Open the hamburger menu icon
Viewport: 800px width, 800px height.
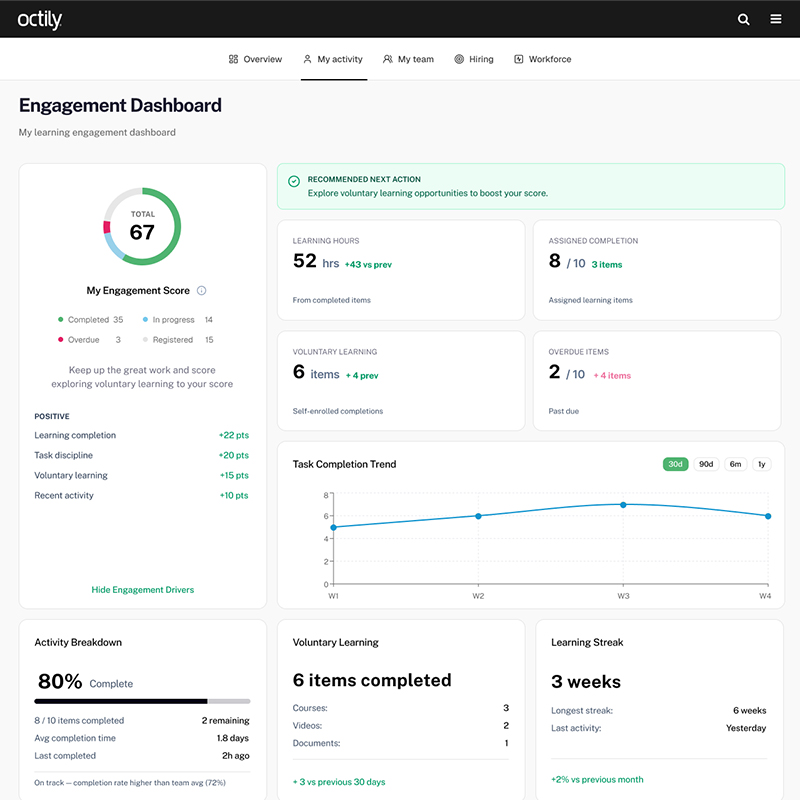776,19
